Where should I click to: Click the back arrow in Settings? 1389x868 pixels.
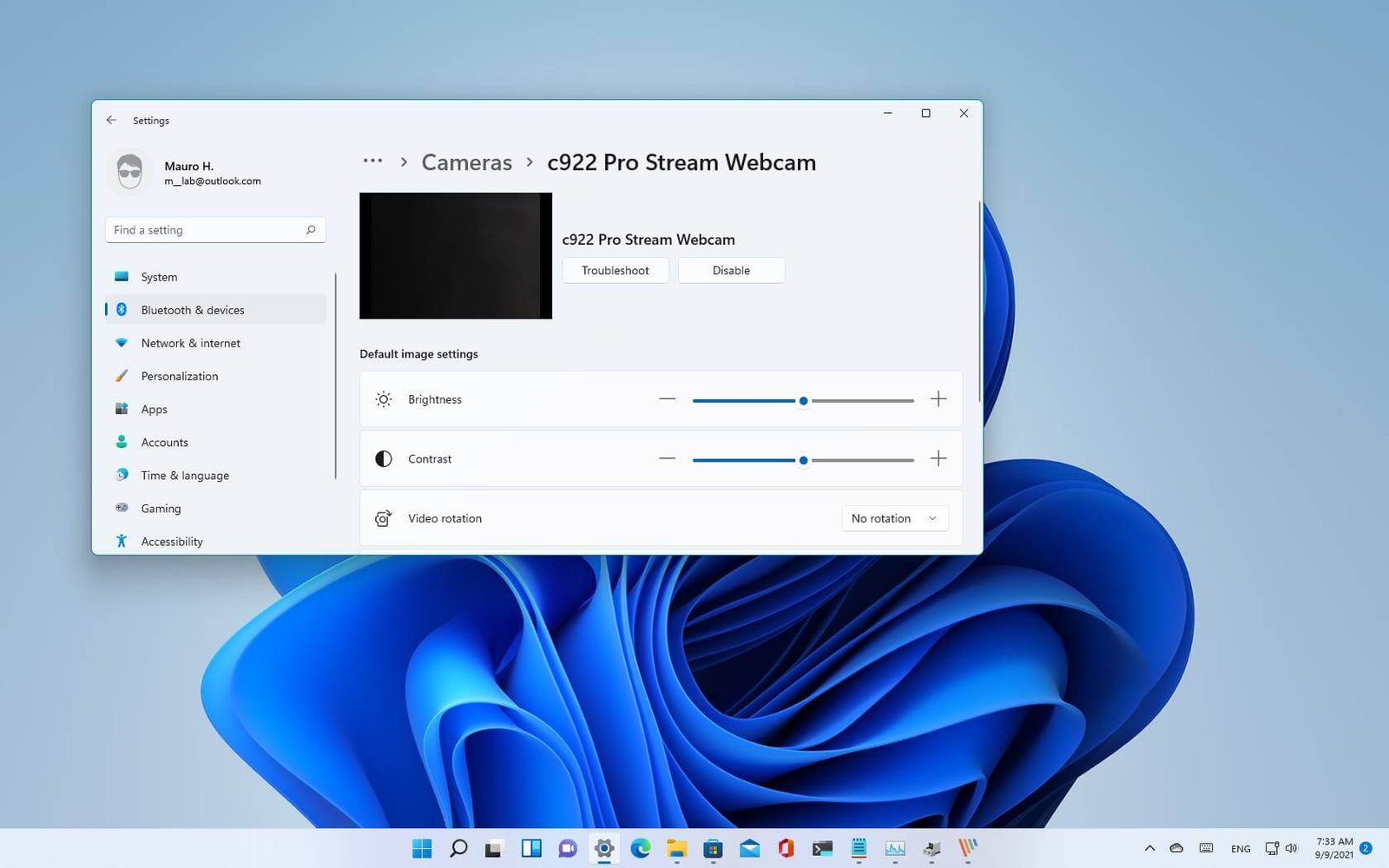pyautogui.click(x=111, y=120)
